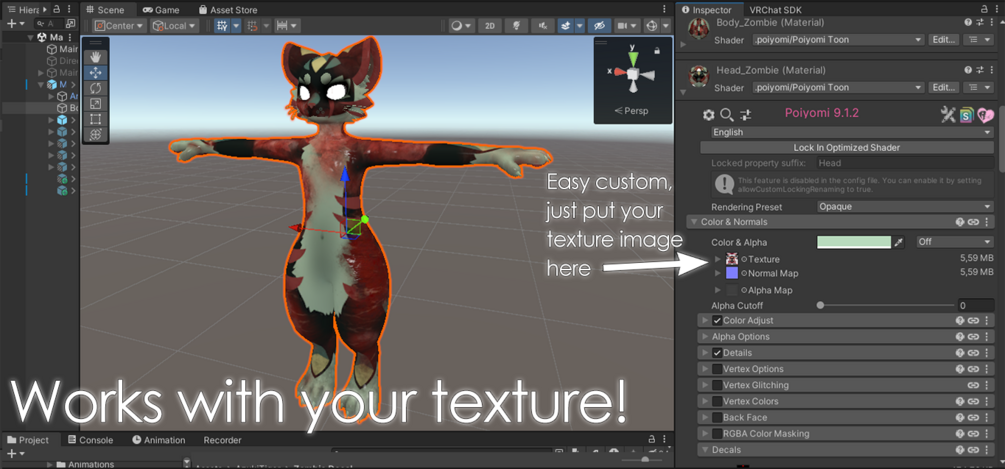The height and width of the screenshot is (469, 1005).
Task: Select the Hand view tool
Action: tap(96, 57)
